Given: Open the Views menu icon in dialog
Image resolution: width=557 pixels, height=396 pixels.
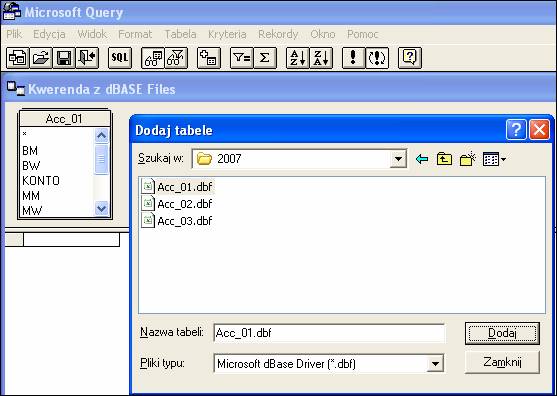Looking at the screenshot, I should [x=494, y=159].
